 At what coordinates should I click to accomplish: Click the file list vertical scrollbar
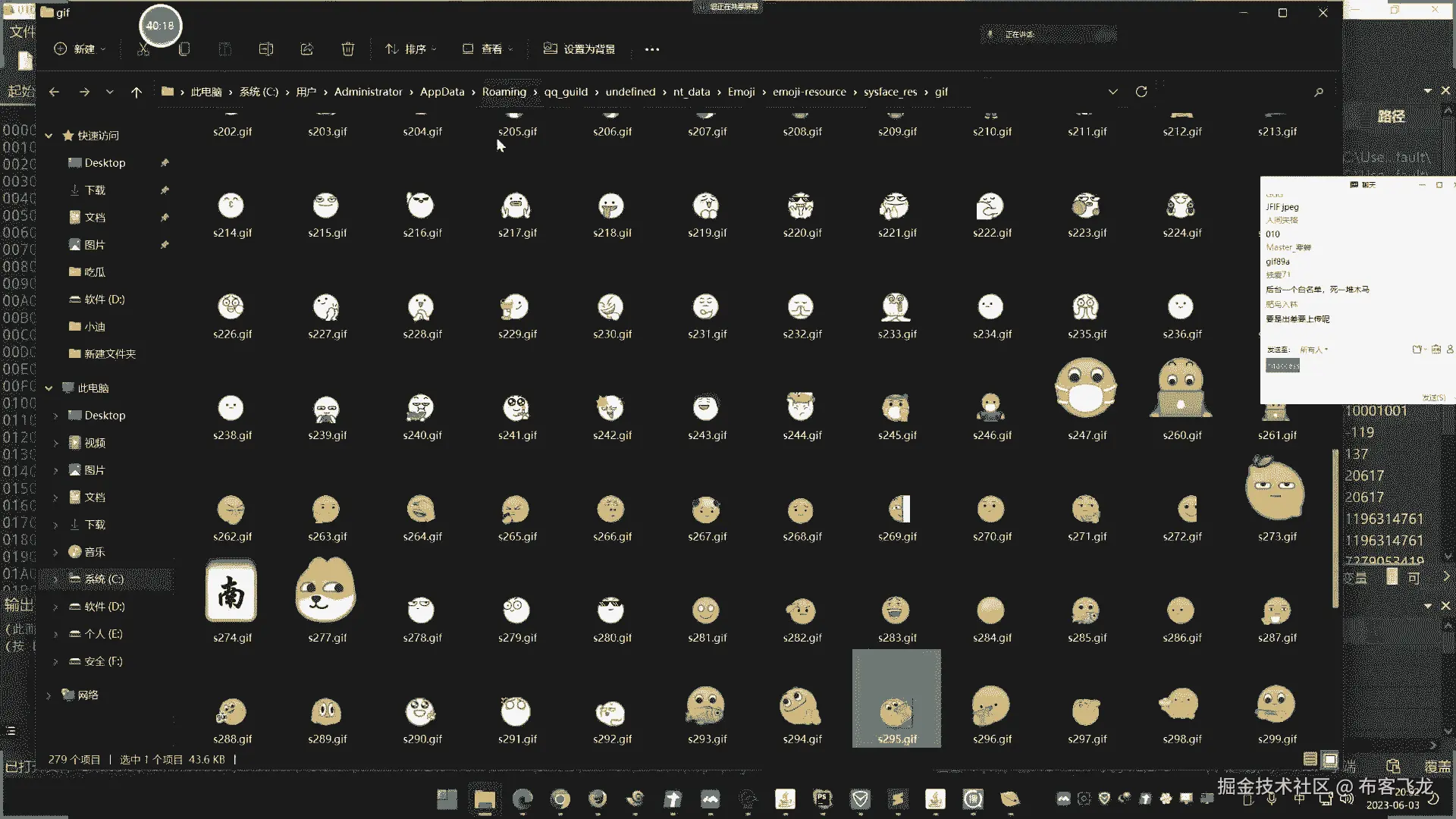(1335, 528)
